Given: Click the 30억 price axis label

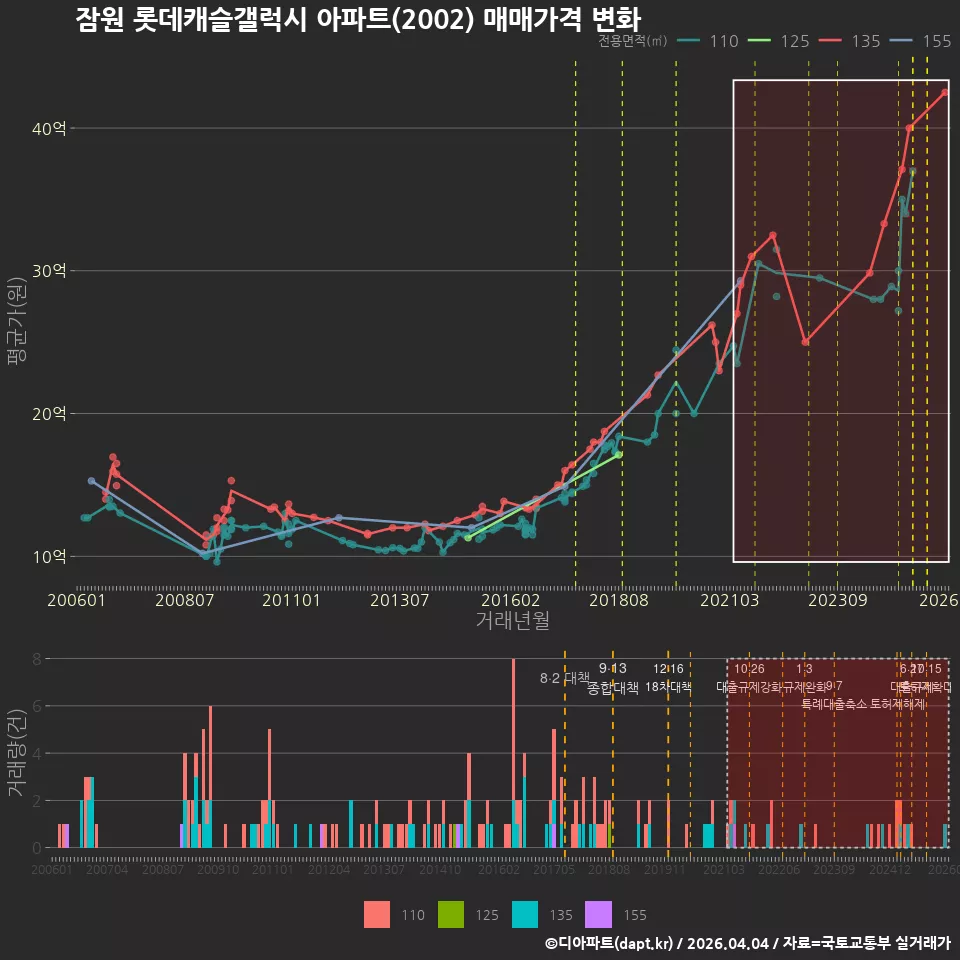Looking at the screenshot, I should pyautogui.click(x=49, y=271).
